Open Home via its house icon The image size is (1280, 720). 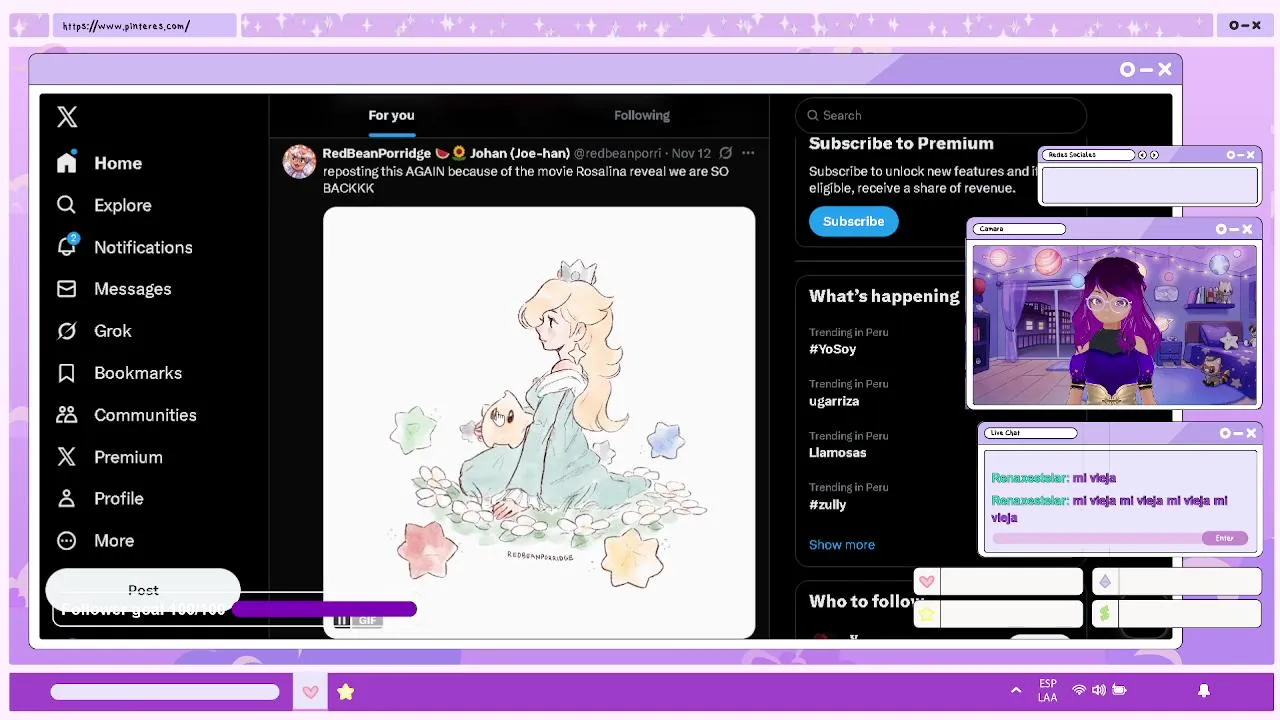pyautogui.click(x=67, y=163)
